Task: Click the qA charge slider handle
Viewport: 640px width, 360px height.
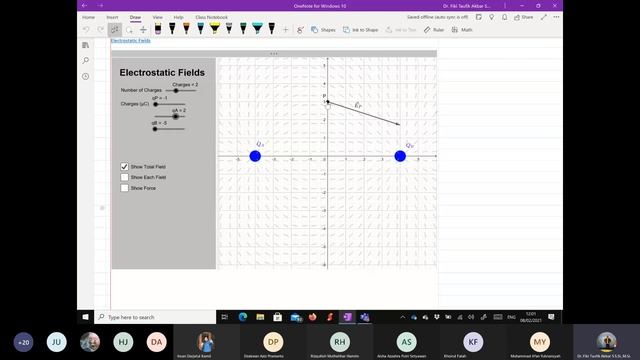Action: tap(176, 117)
